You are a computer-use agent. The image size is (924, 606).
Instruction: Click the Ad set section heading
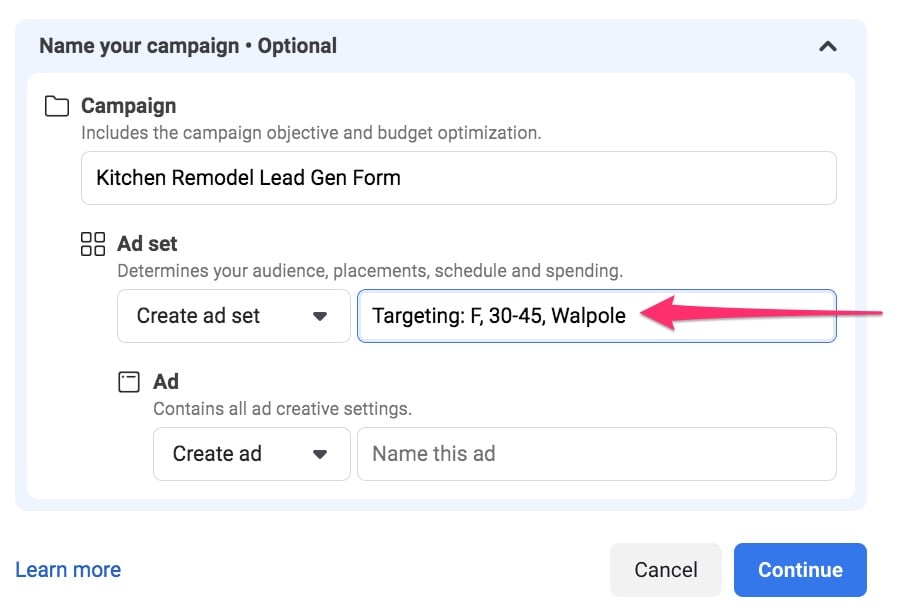click(x=147, y=243)
